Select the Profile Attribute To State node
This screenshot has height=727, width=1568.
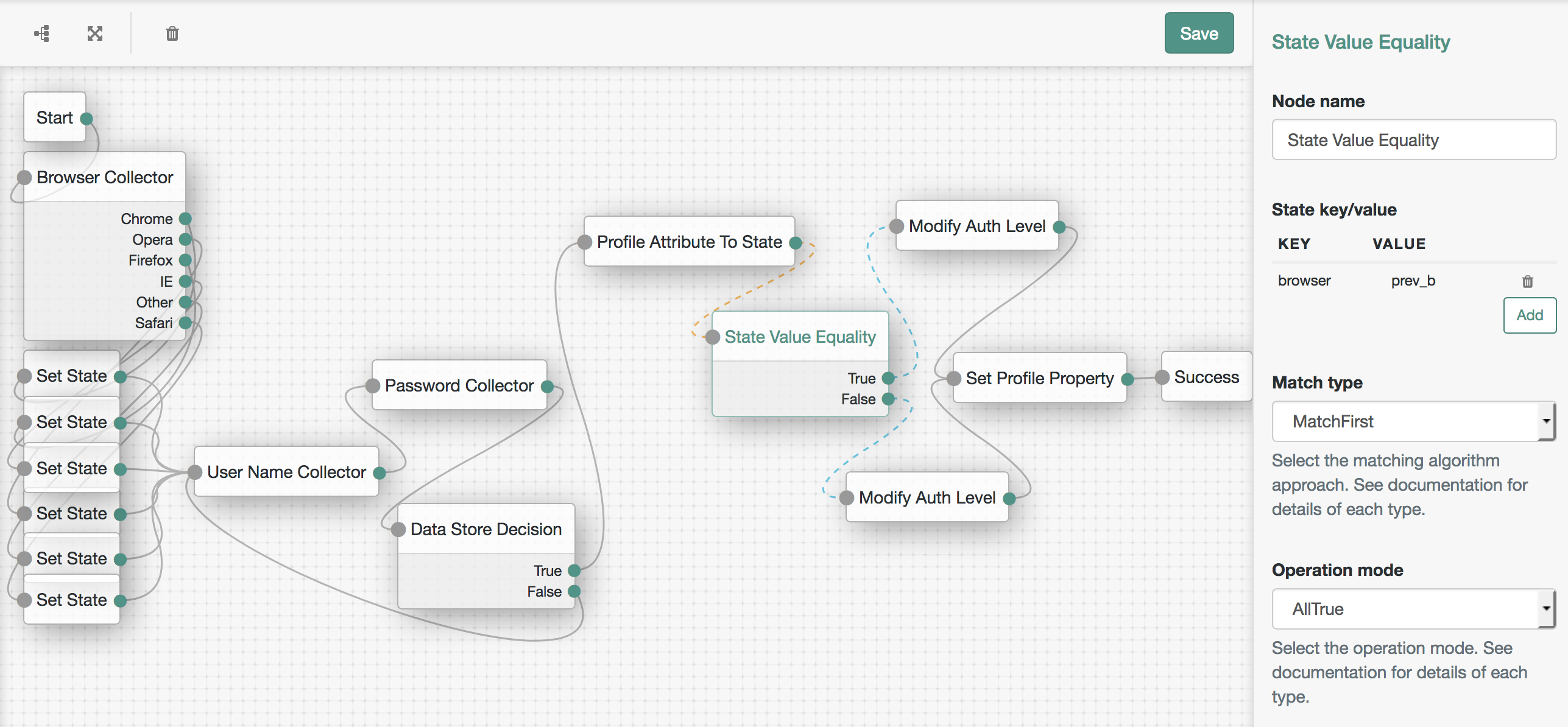tap(689, 242)
